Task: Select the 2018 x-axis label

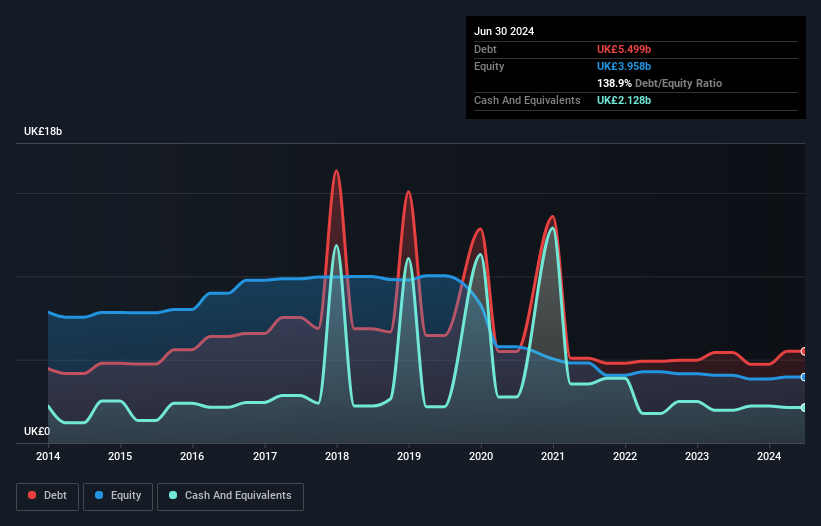Action: point(337,456)
